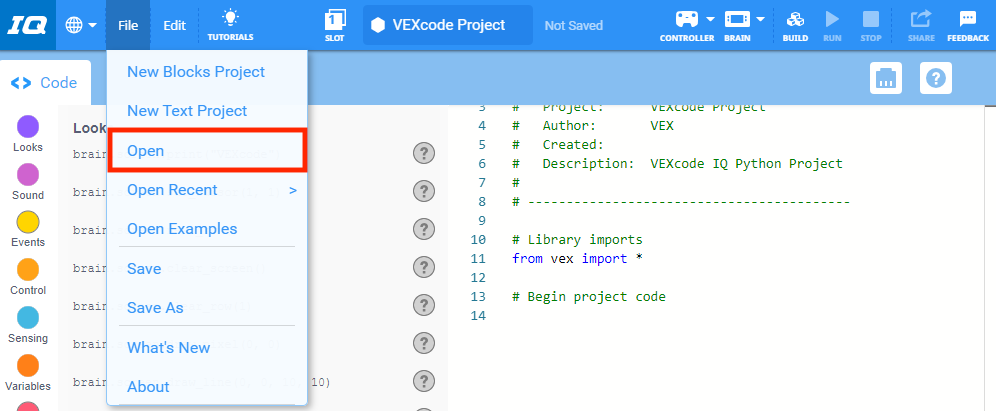Click the Not Saved status text
Viewport: 996px width, 411px height.
coord(574,26)
